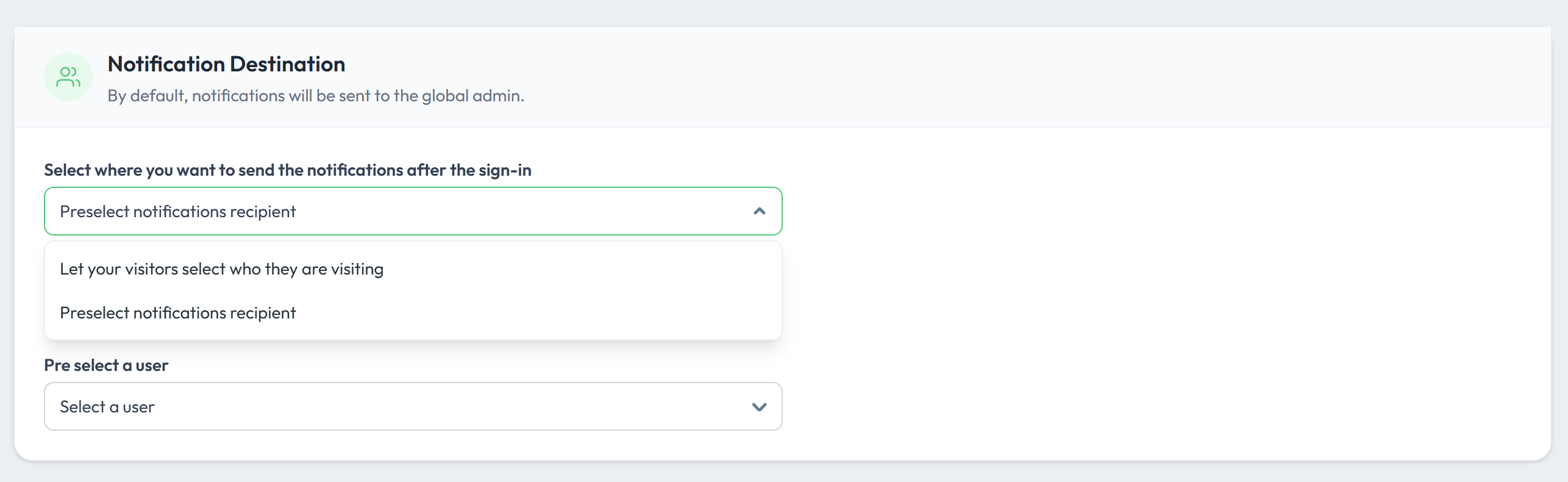The height and width of the screenshot is (482, 1568).
Task: Collapse the open dropdown with the up chevron
Action: point(759,211)
